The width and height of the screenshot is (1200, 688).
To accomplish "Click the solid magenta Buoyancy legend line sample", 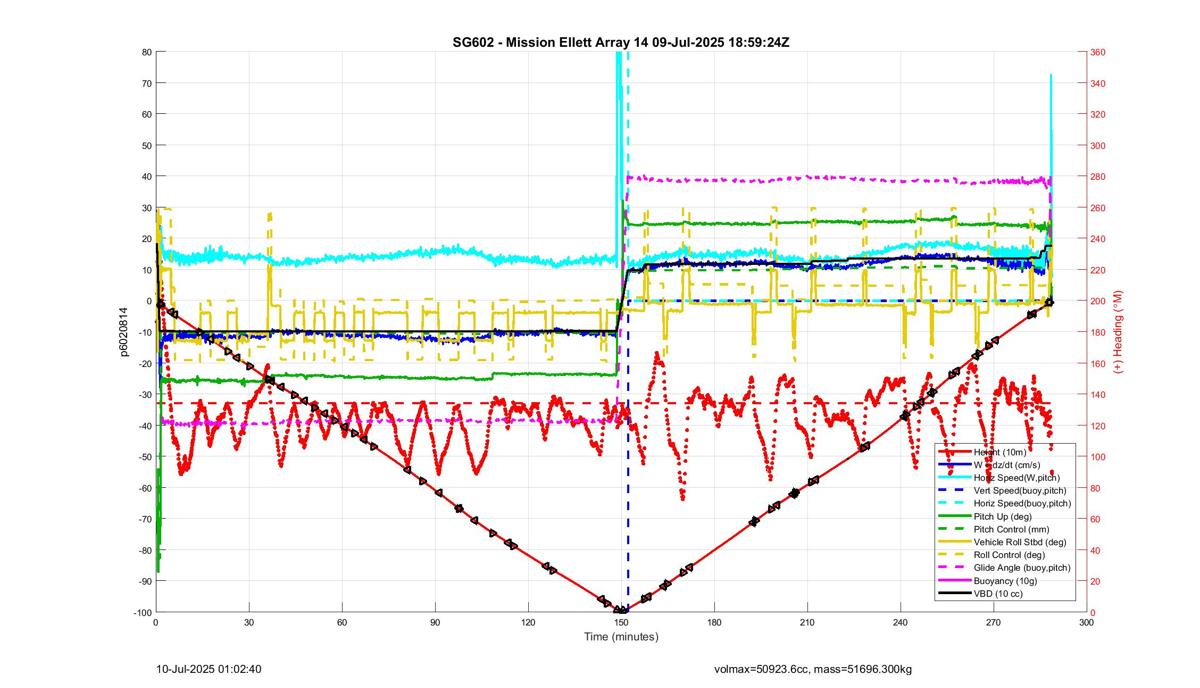I will pos(954,581).
